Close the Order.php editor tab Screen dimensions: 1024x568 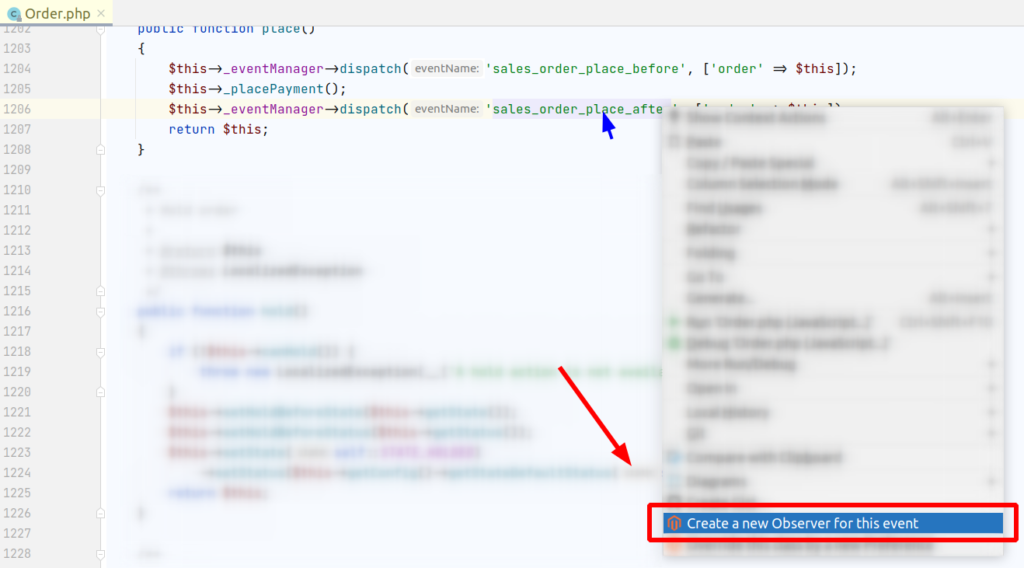pyautogui.click(x=101, y=13)
